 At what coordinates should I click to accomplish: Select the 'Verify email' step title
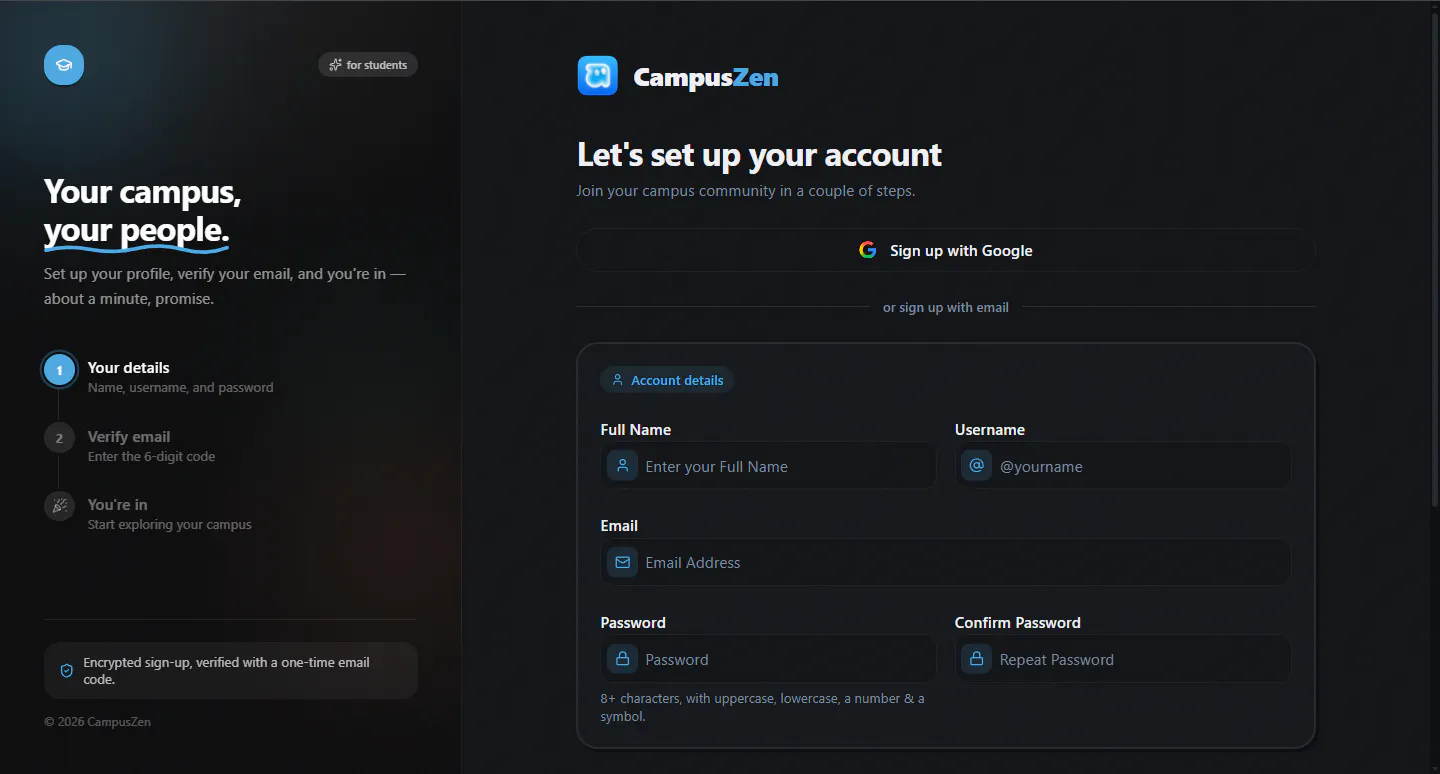129,436
